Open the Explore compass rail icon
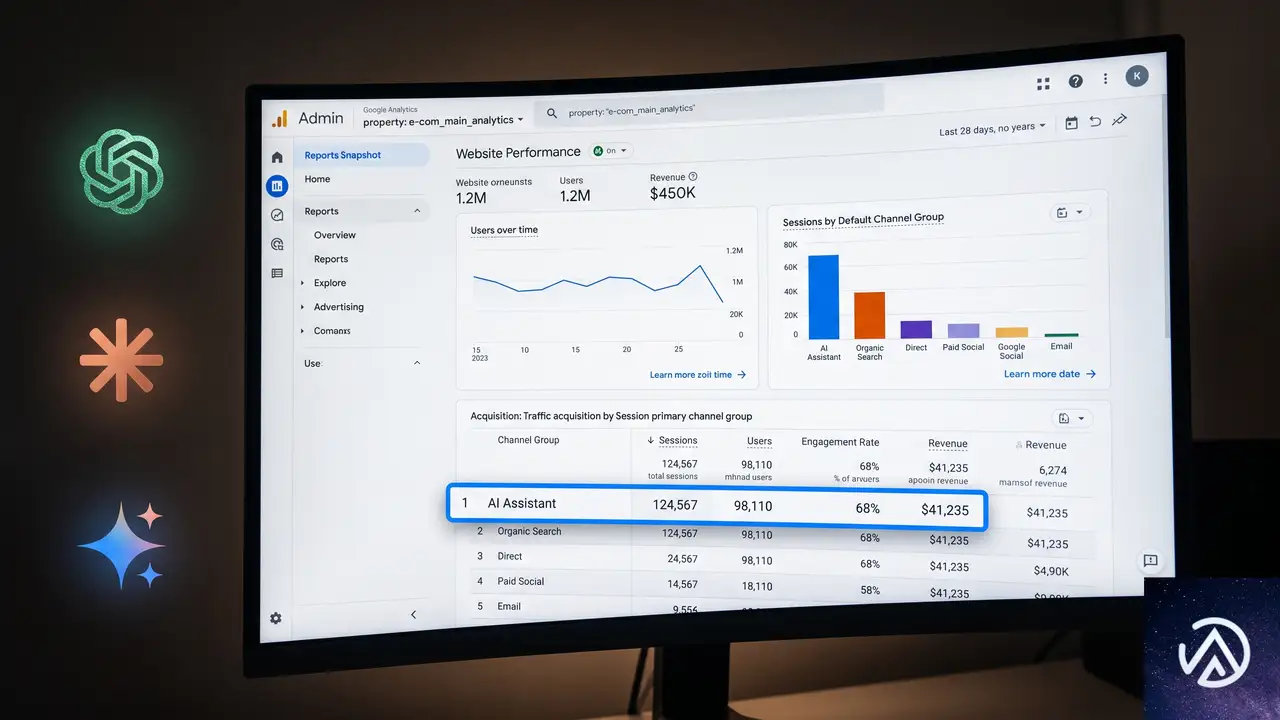This screenshot has width=1280, height=720. pyautogui.click(x=277, y=215)
